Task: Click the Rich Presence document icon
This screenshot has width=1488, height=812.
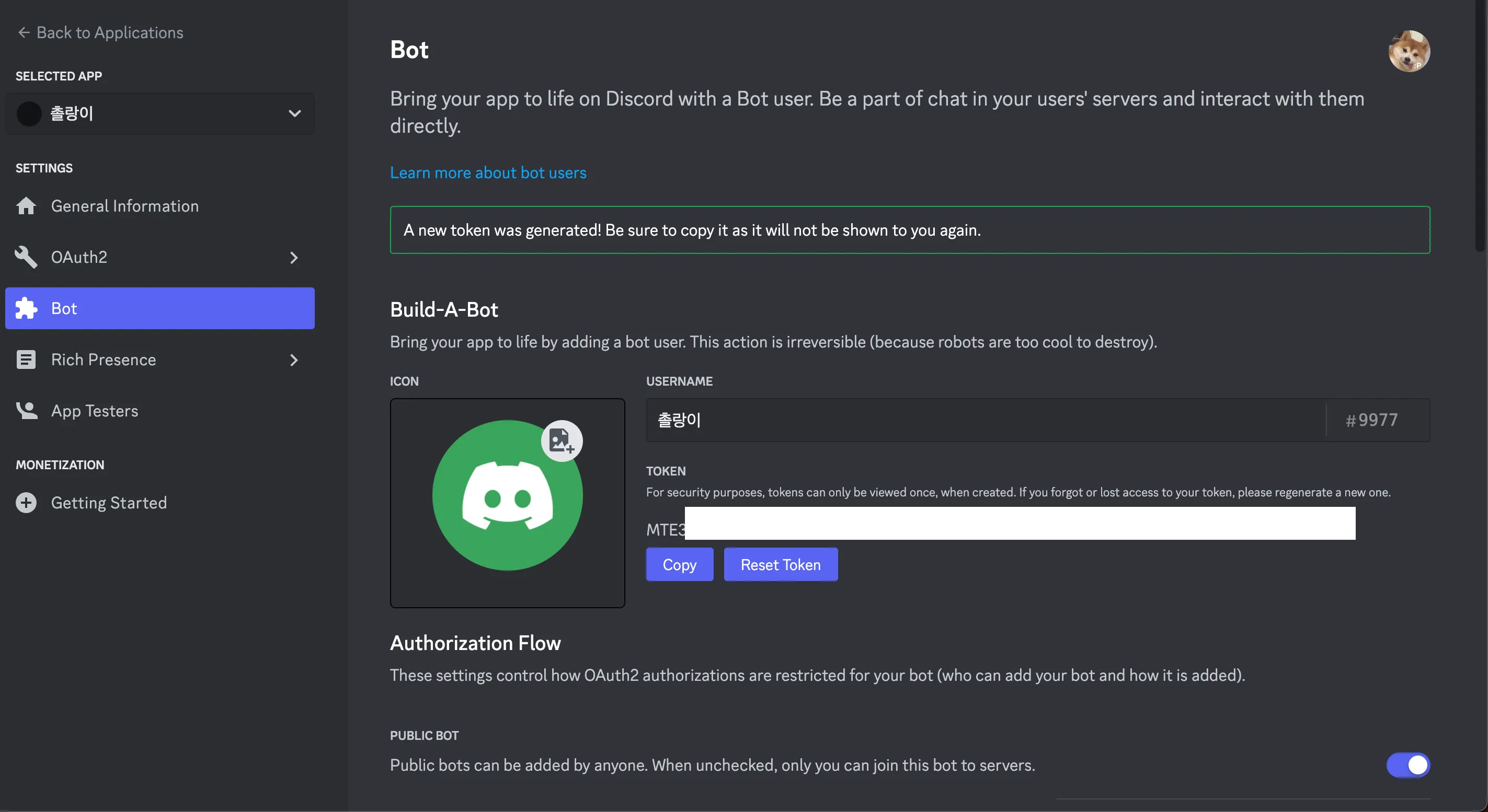Action: (x=26, y=359)
